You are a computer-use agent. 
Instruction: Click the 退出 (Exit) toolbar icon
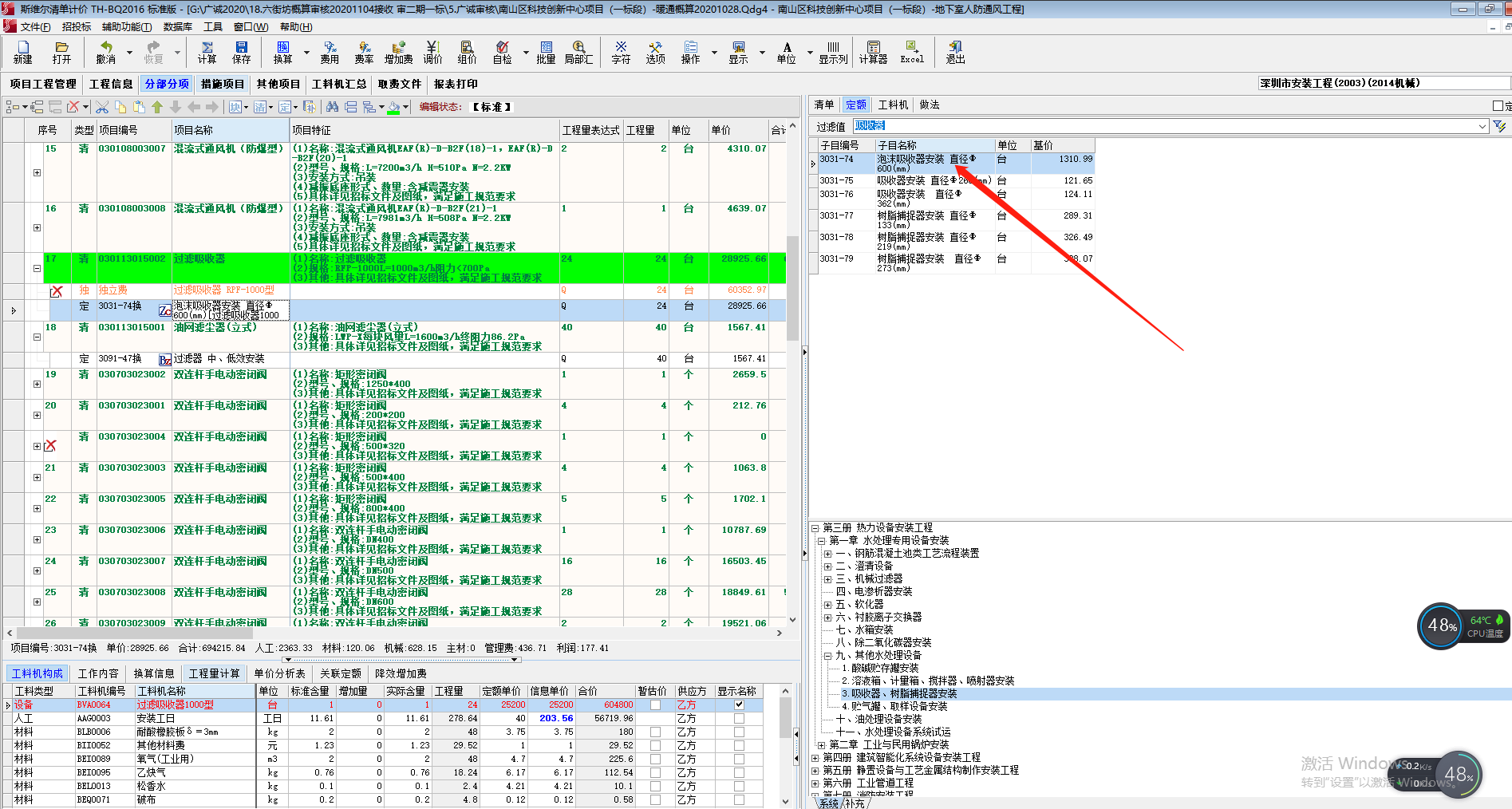(x=955, y=53)
